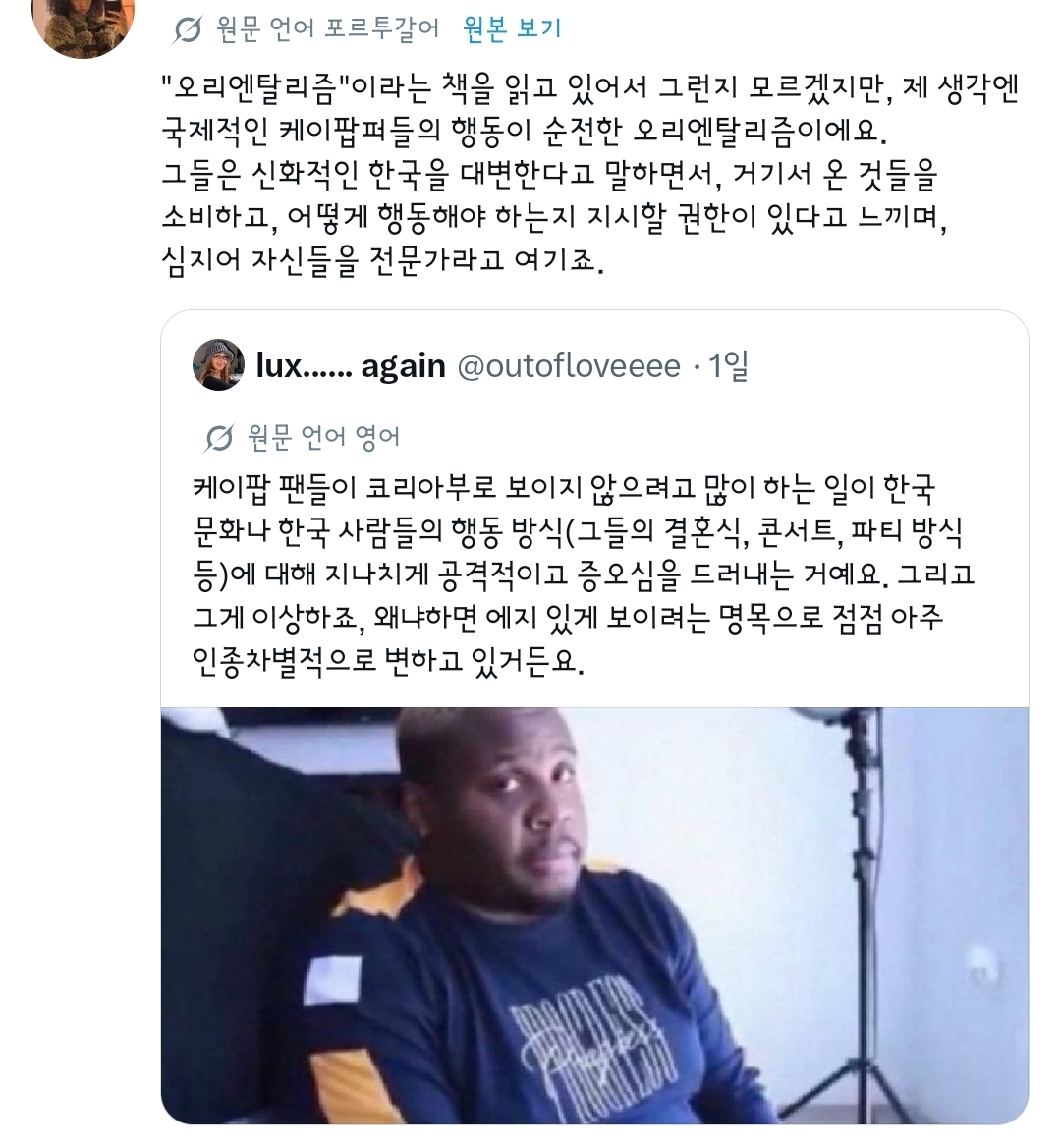Open the lux...... again display name

[x=351, y=365]
